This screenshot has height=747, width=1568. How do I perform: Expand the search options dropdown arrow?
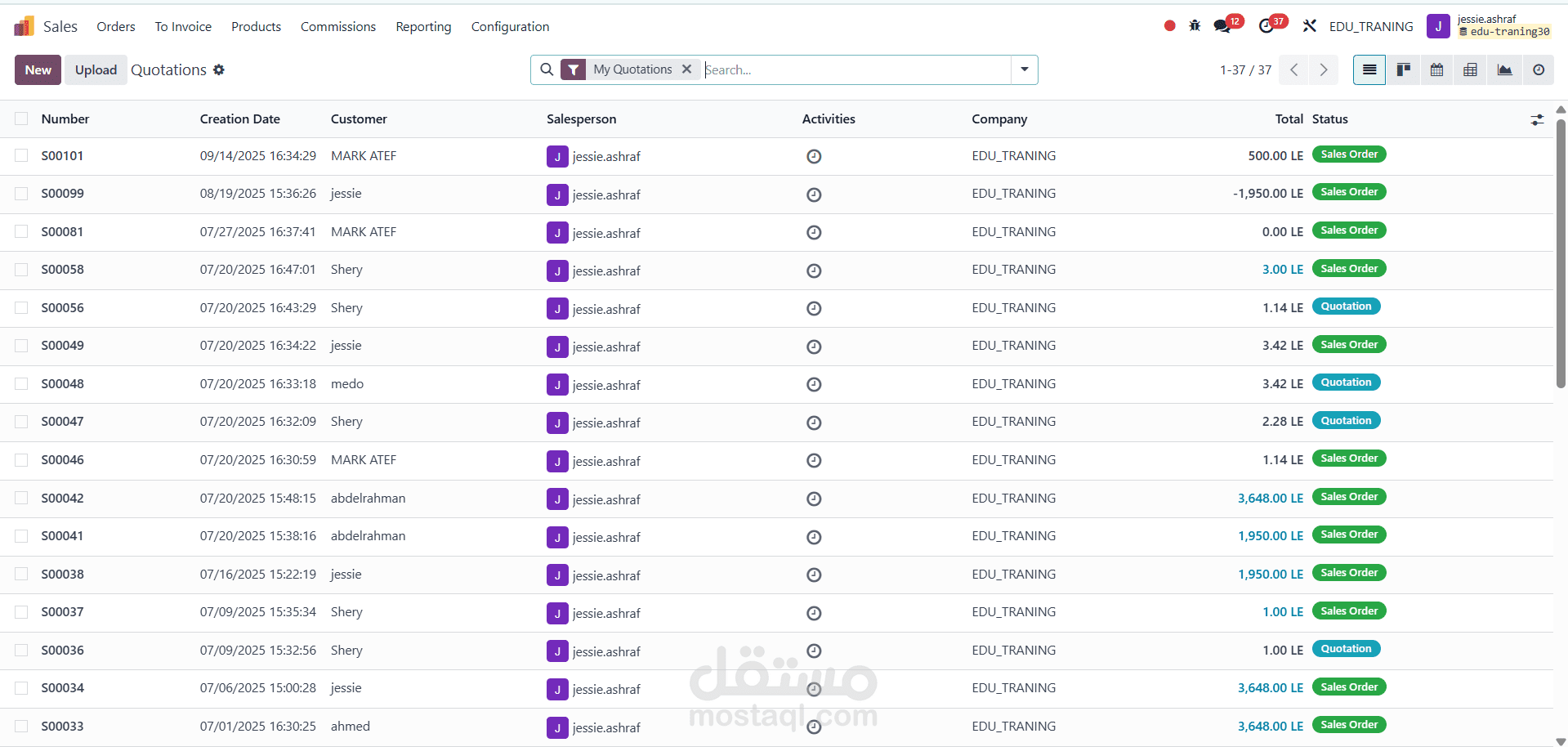tap(1025, 69)
